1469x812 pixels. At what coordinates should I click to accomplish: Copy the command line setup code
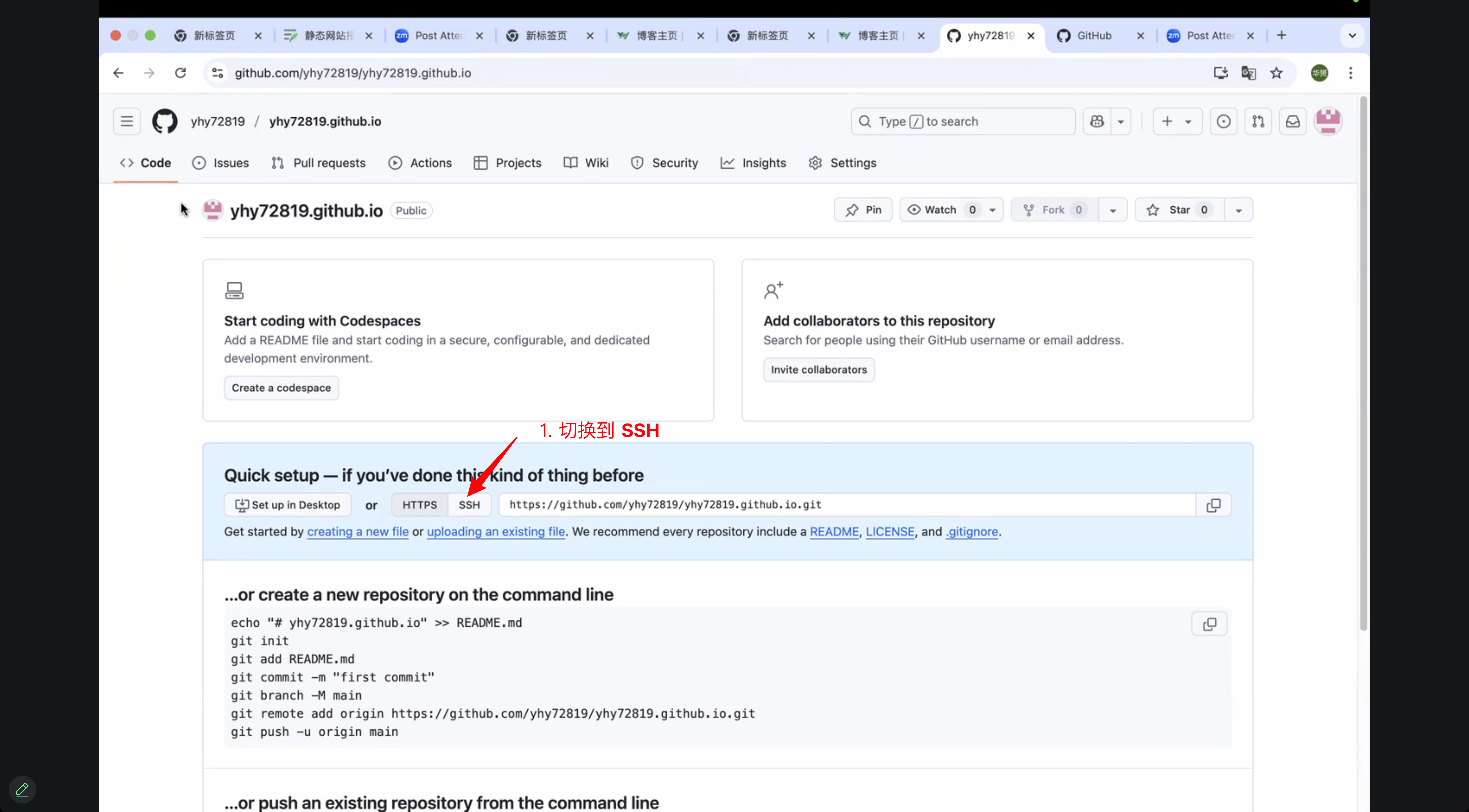click(1209, 624)
